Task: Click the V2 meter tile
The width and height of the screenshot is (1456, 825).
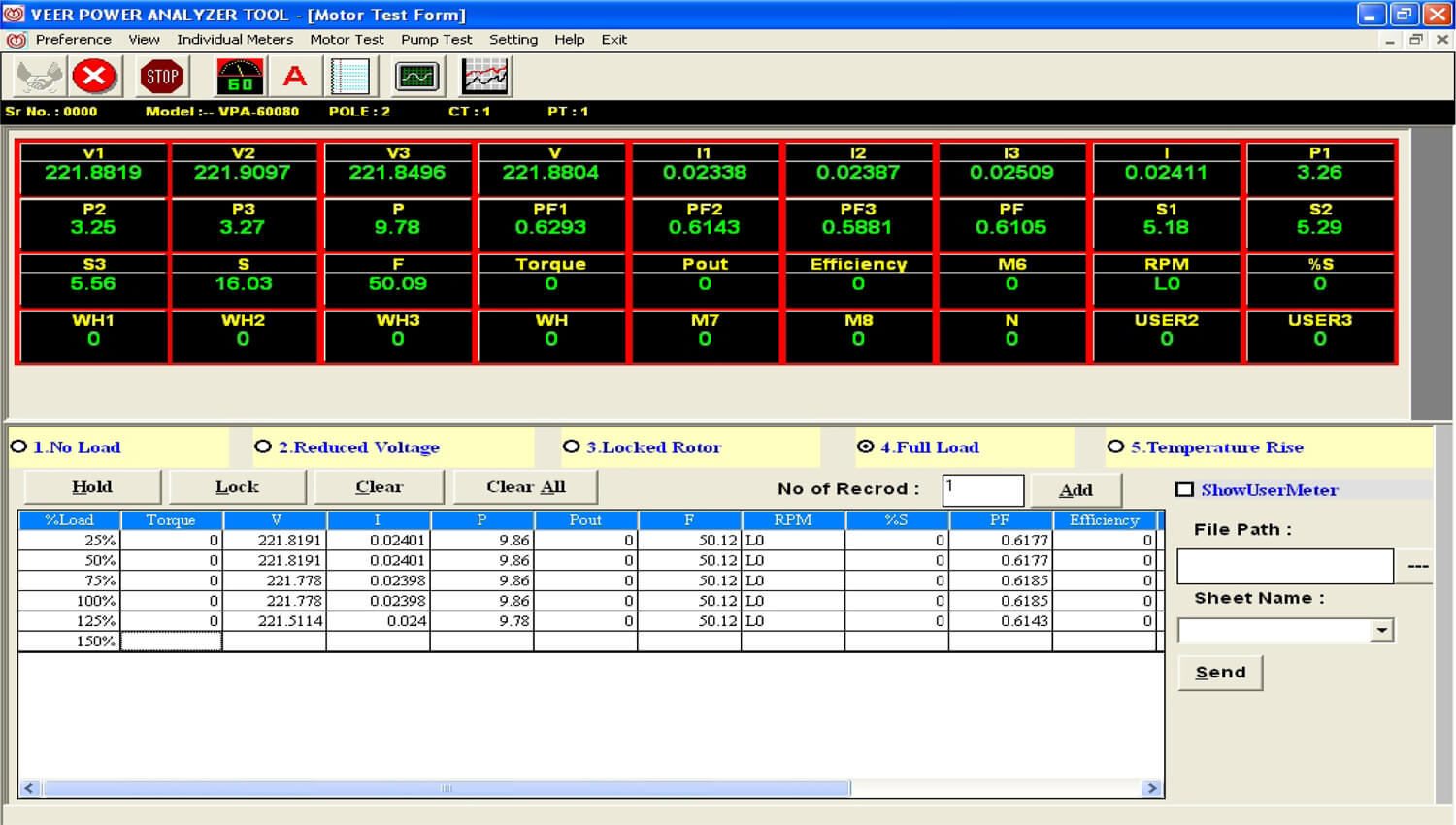Action: pos(243,167)
